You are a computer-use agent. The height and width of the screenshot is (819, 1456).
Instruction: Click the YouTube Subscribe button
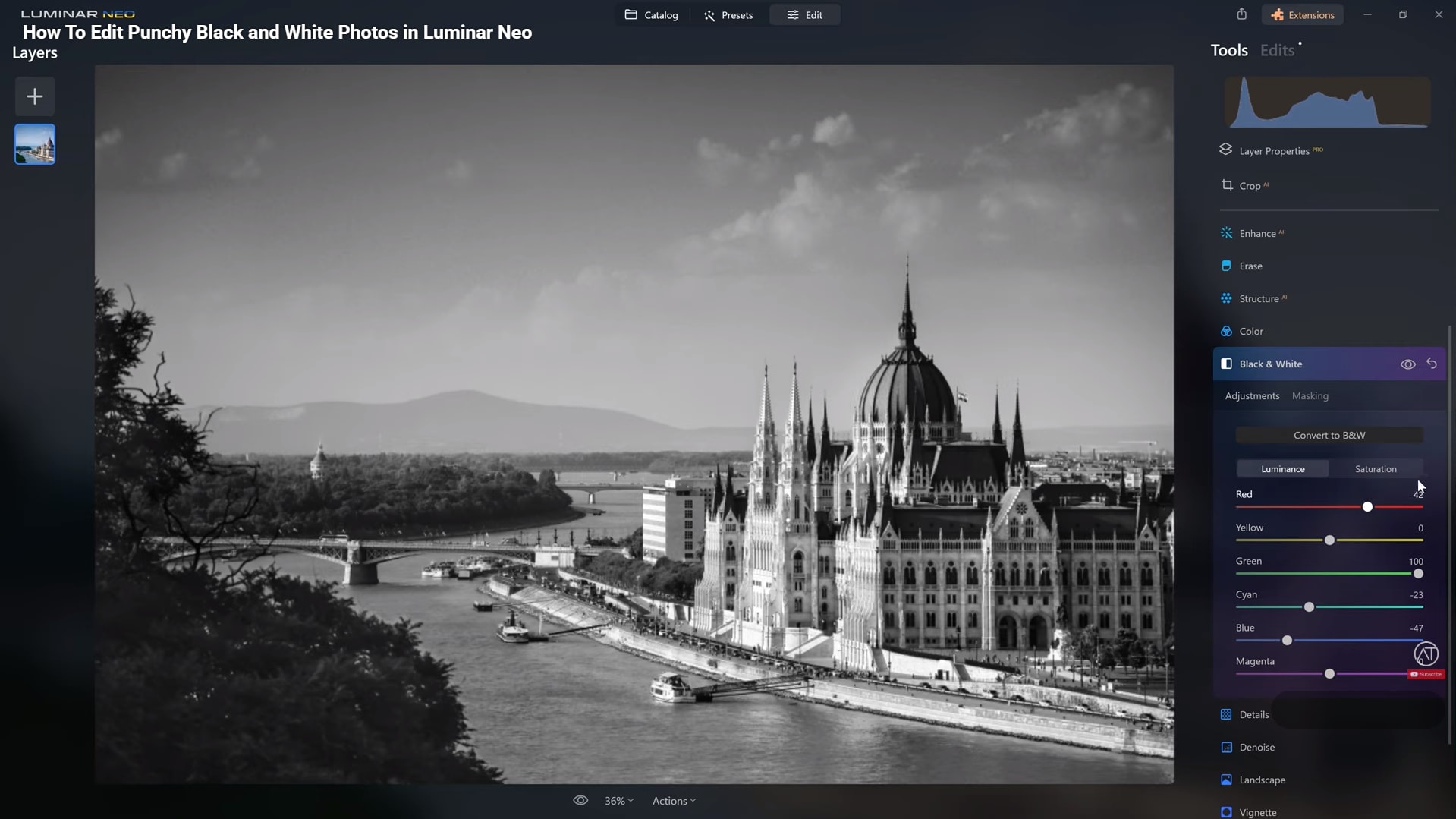[1426, 674]
